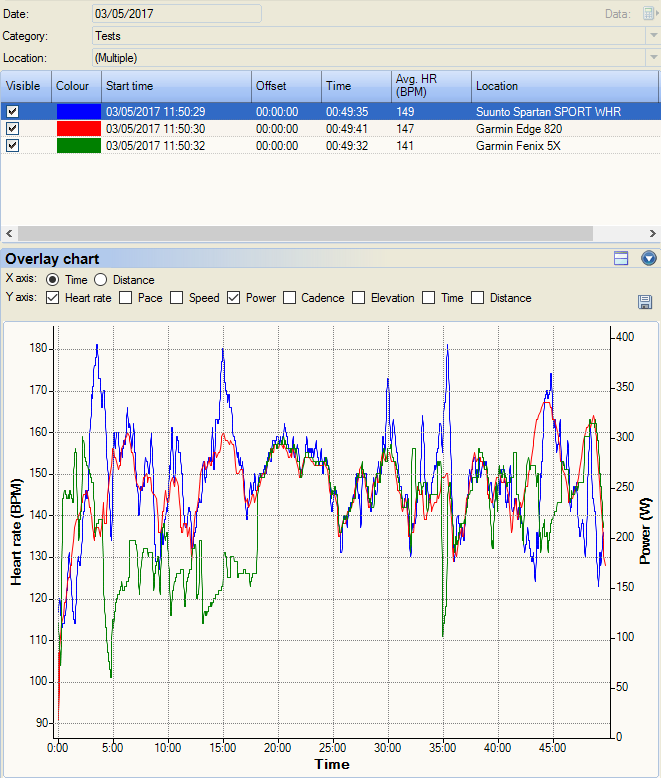This screenshot has height=778, width=661.
Task: Toggle the chart panel layout icon
Action: click(x=621, y=258)
